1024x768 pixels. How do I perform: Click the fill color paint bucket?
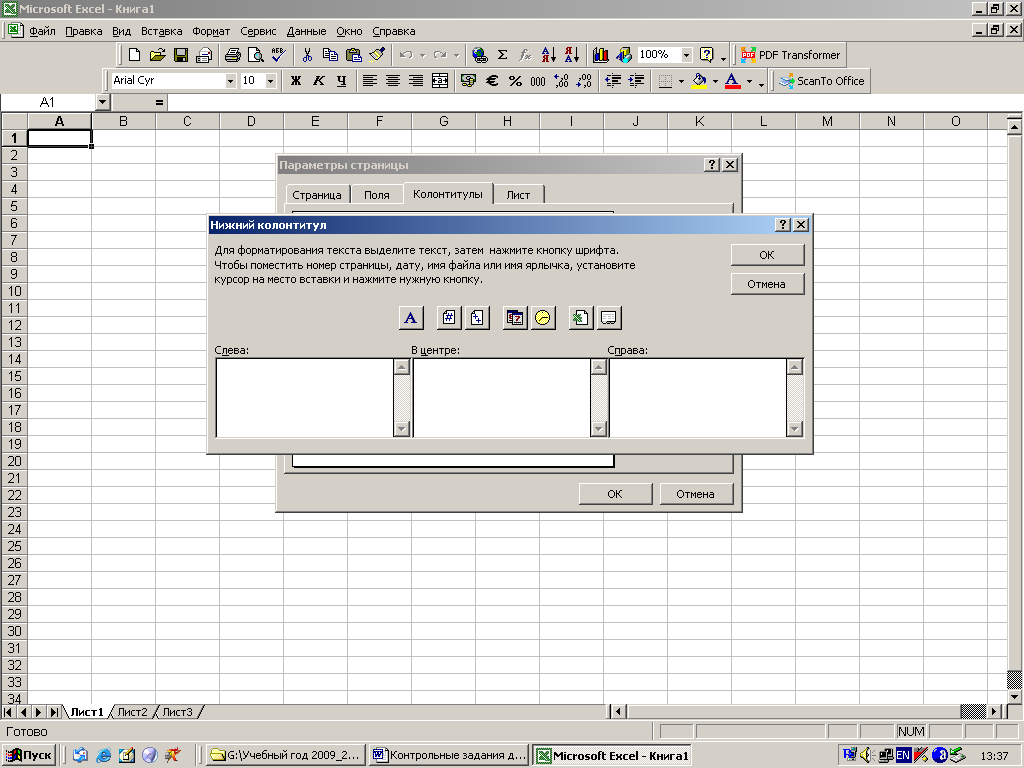[x=699, y=81]
